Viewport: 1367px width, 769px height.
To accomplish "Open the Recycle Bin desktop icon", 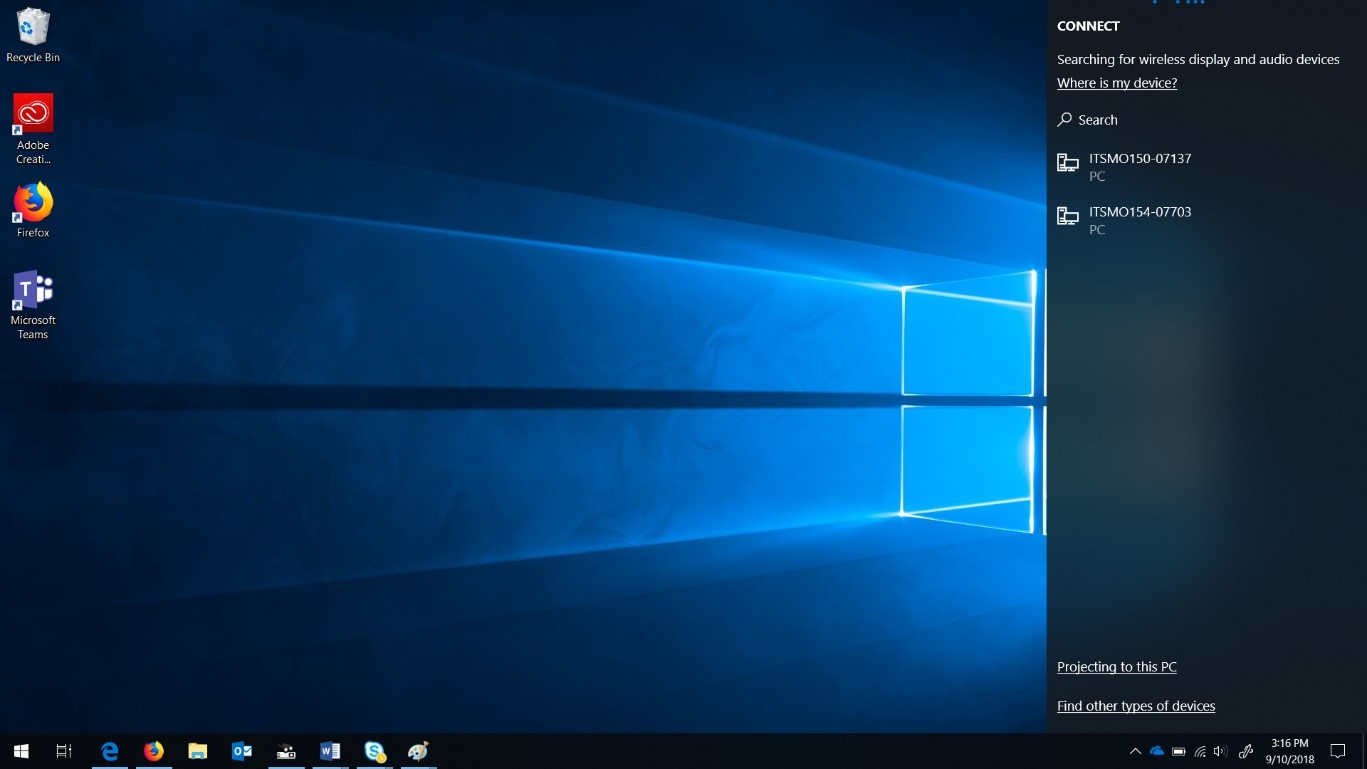I will tap(33, 35).
